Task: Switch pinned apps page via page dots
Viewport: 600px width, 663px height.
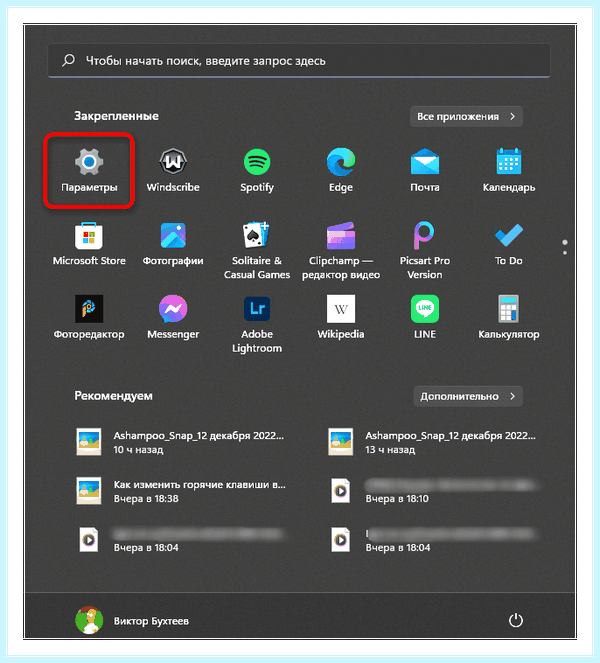Action: [564, 247]
